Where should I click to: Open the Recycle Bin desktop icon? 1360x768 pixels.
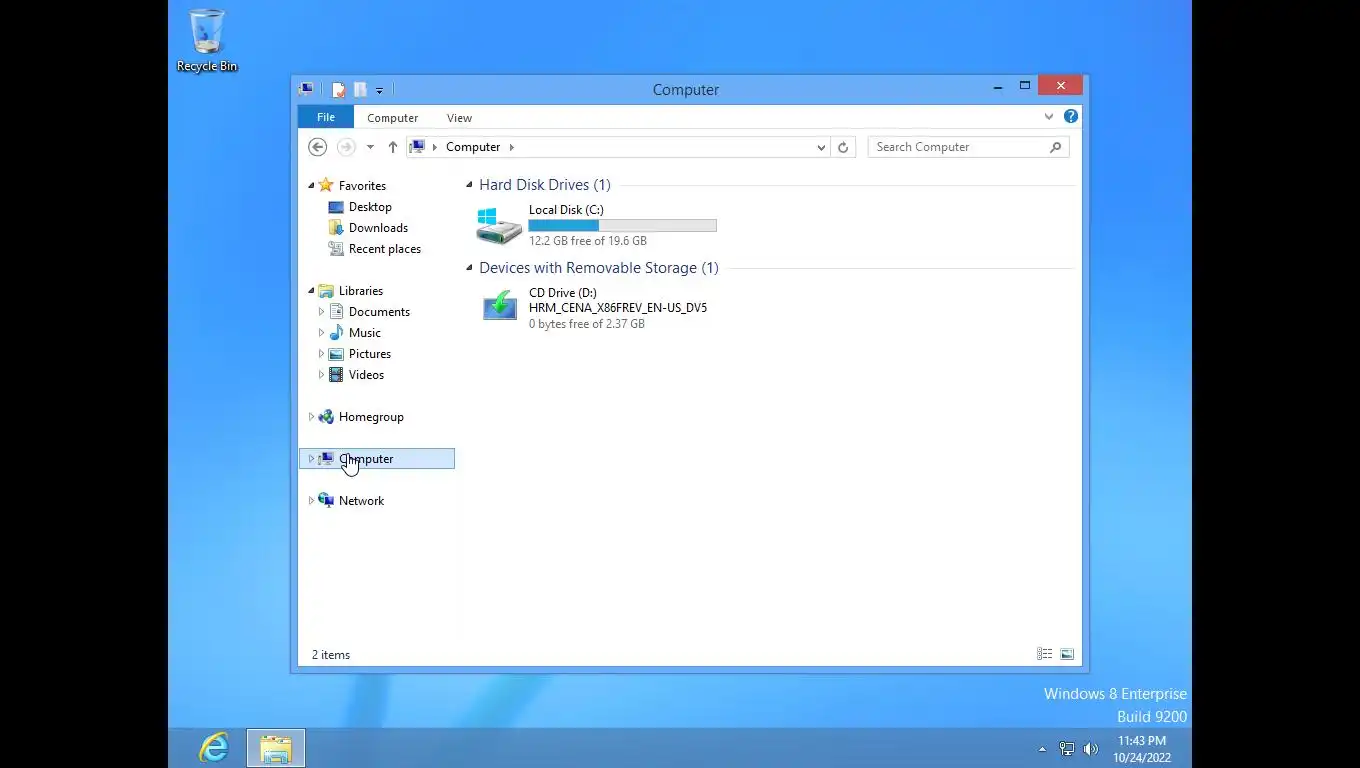[207, 41]
